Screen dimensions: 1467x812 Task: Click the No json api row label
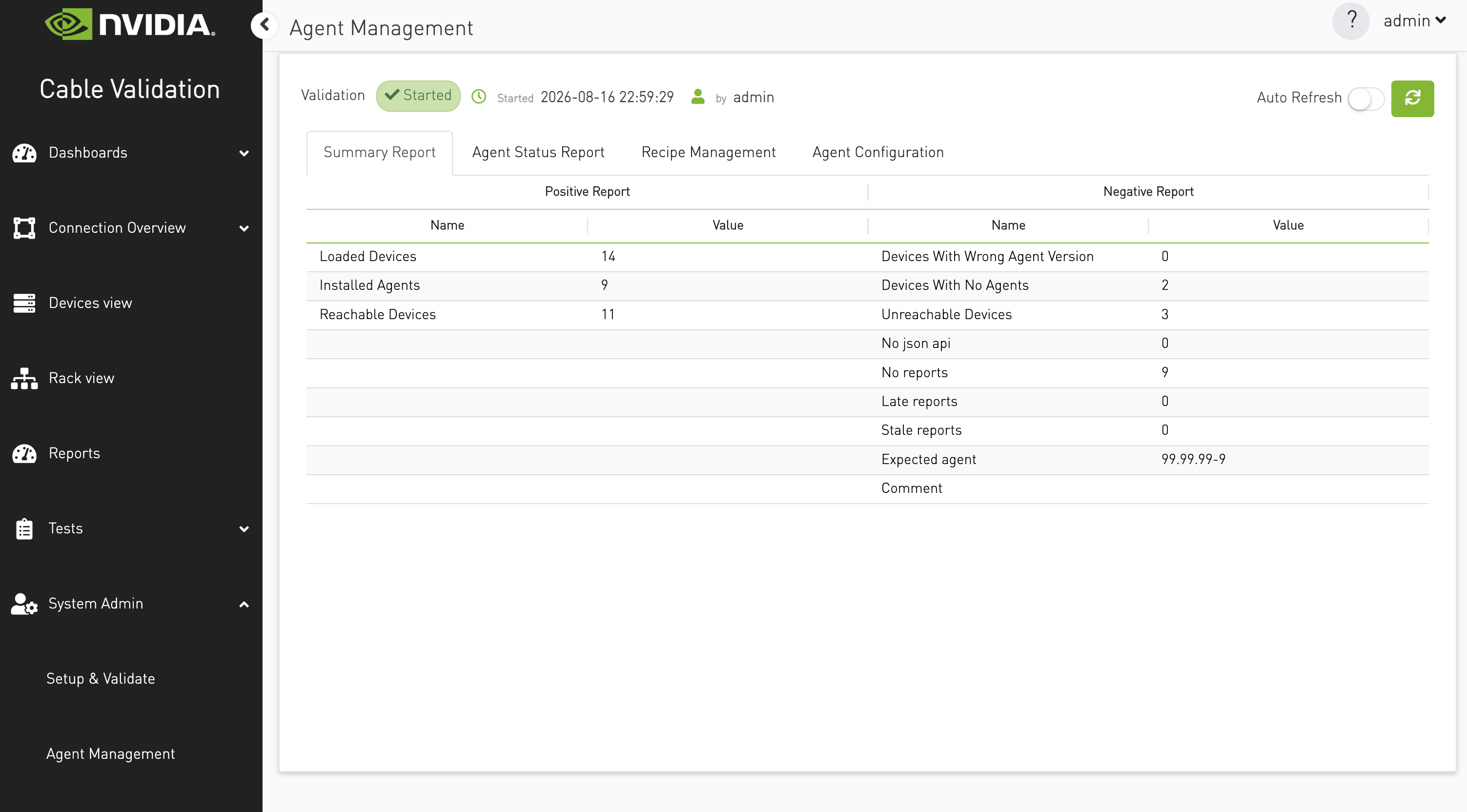(x=916, y=344)
